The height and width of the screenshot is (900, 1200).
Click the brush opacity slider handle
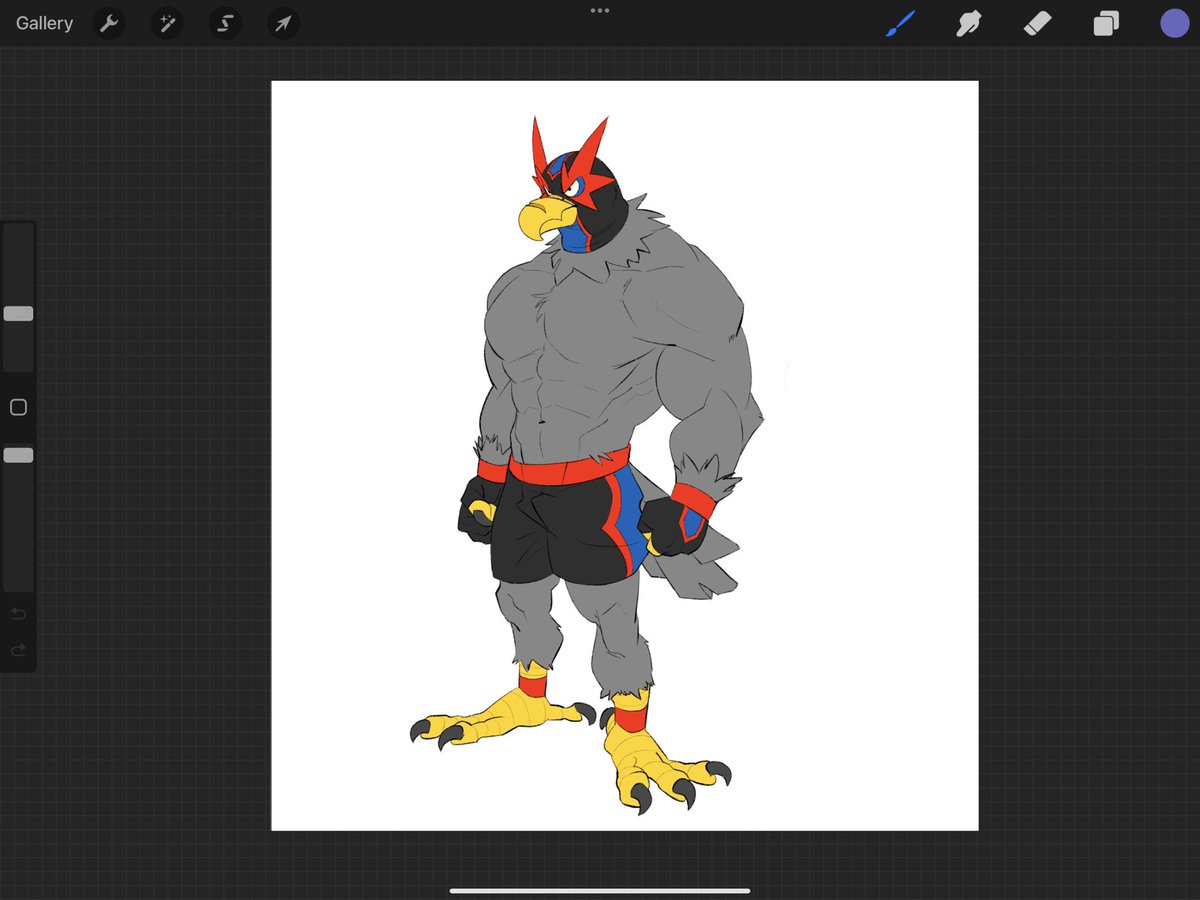pyautogui.click(x=18, y=455)
